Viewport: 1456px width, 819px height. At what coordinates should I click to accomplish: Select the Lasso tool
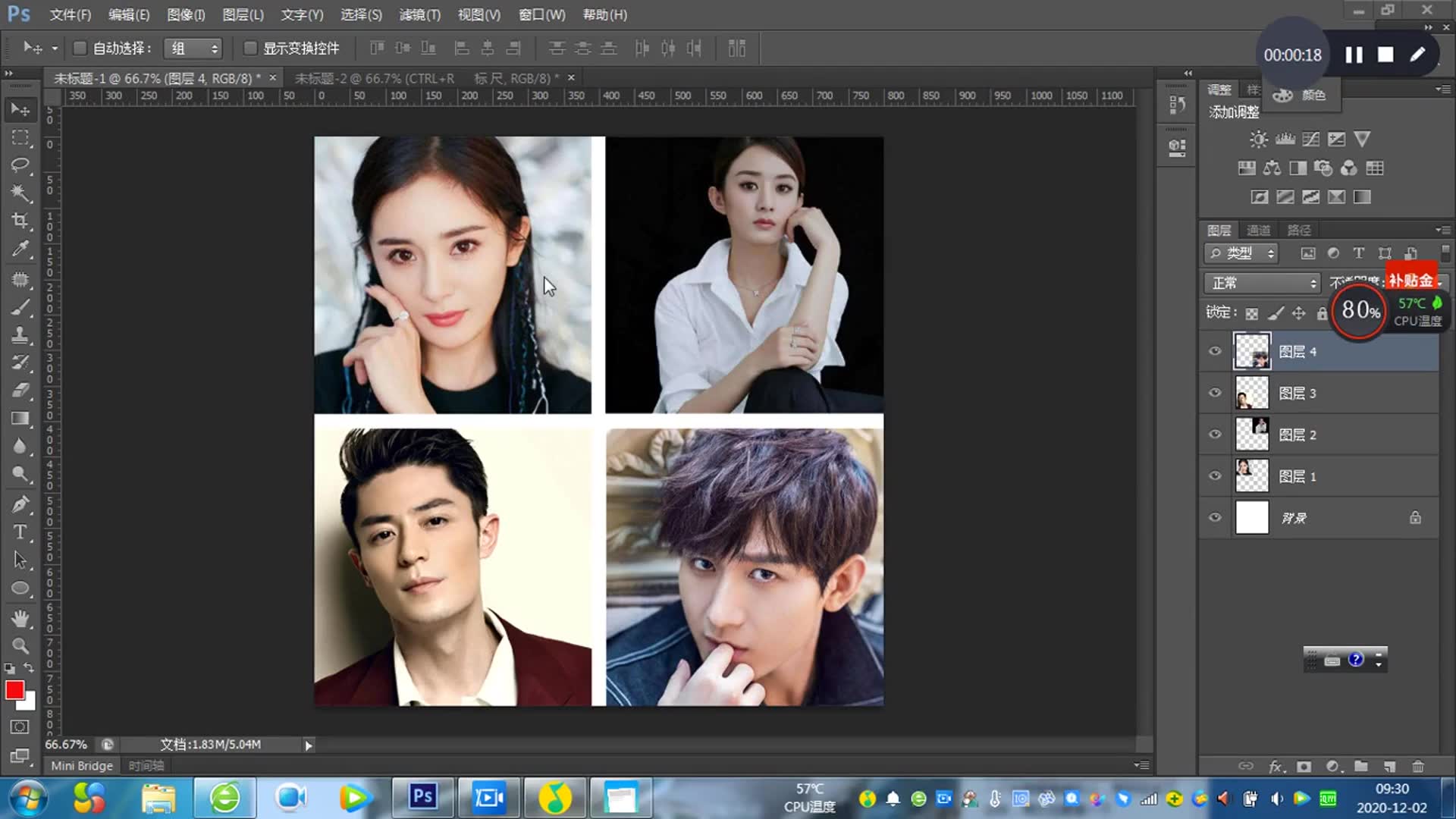pyautogui.click(x=20, y=165)
